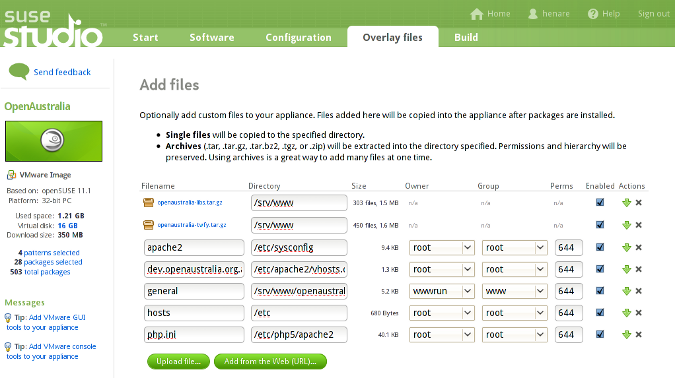Click the SUSE Studio logo

coord(53,30)
